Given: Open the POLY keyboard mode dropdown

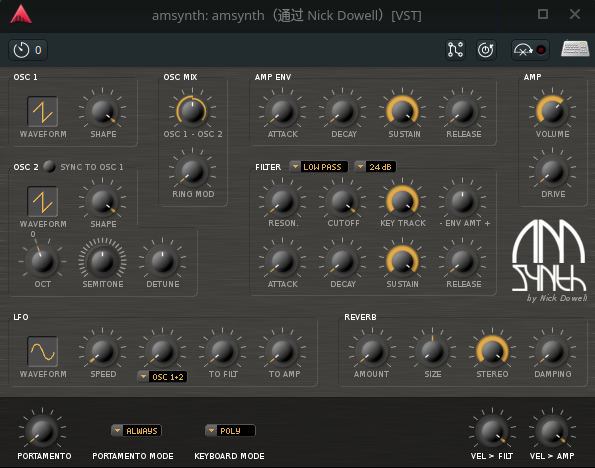Looking at the screenshot, I should [230, 430].
